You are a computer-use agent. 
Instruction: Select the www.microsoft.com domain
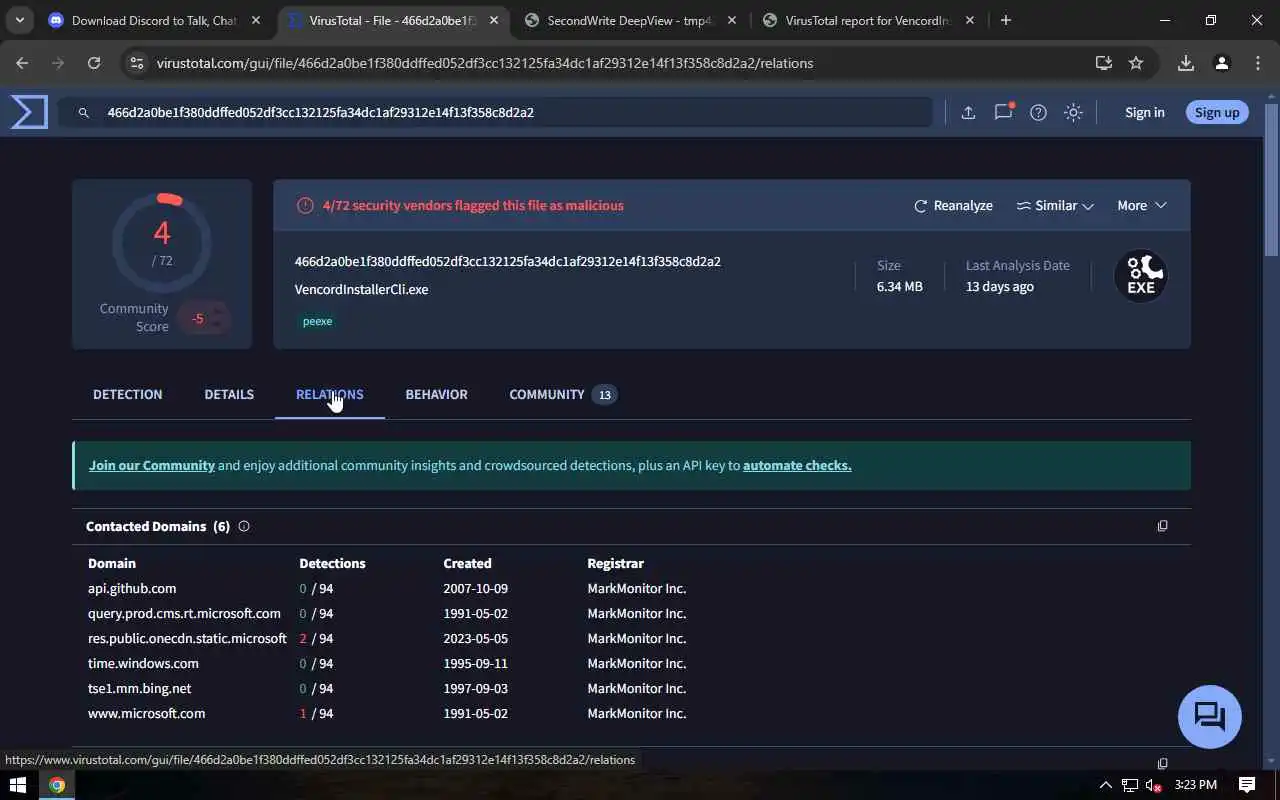pyautogui.click(x=146, y=713)
